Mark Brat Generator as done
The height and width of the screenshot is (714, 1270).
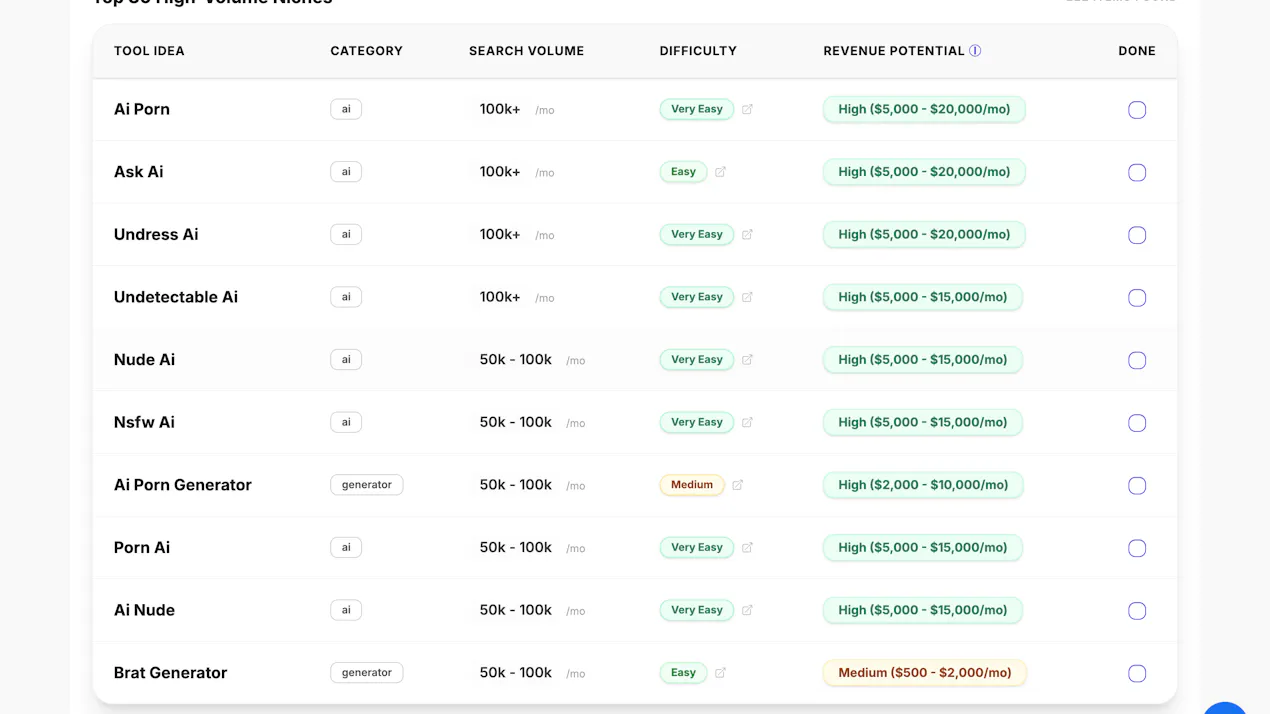(x=1137, y=674)
